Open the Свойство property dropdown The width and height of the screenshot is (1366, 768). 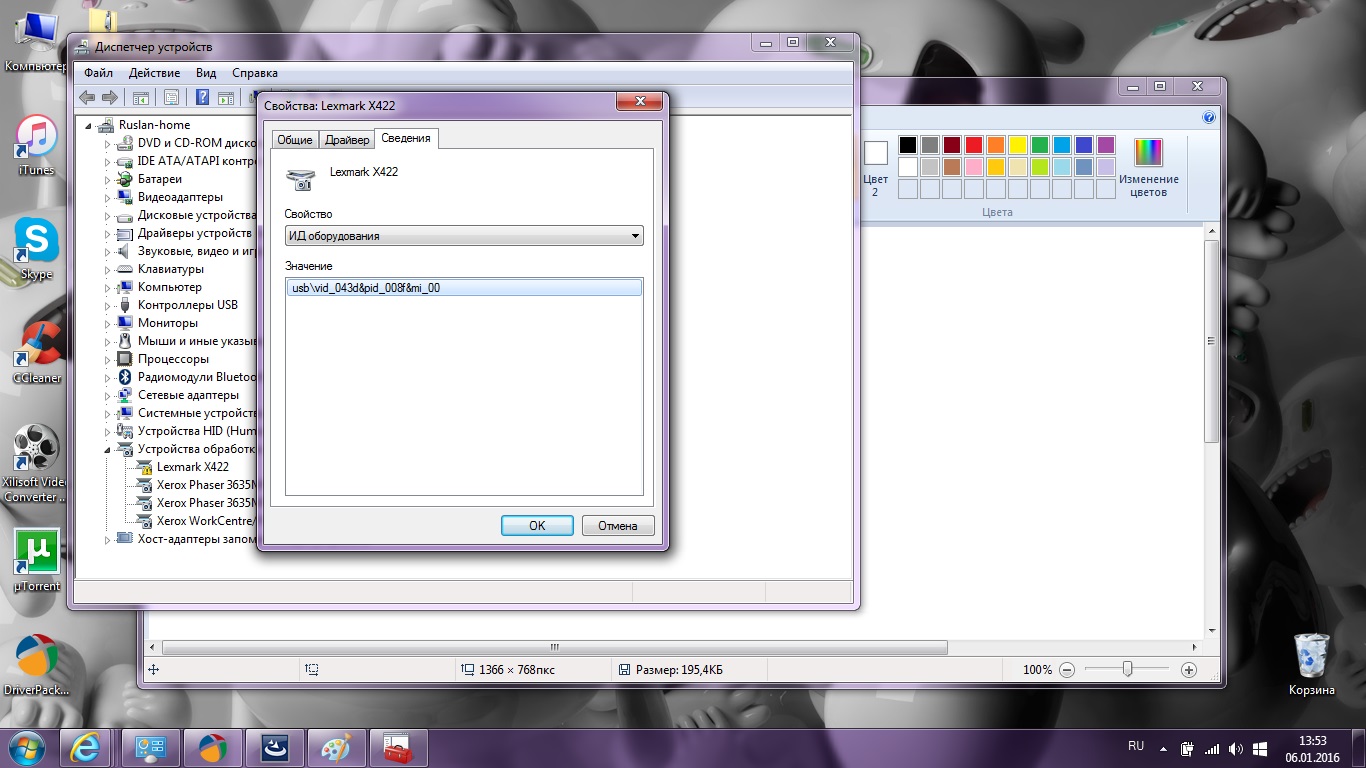(x=463, y=236)
